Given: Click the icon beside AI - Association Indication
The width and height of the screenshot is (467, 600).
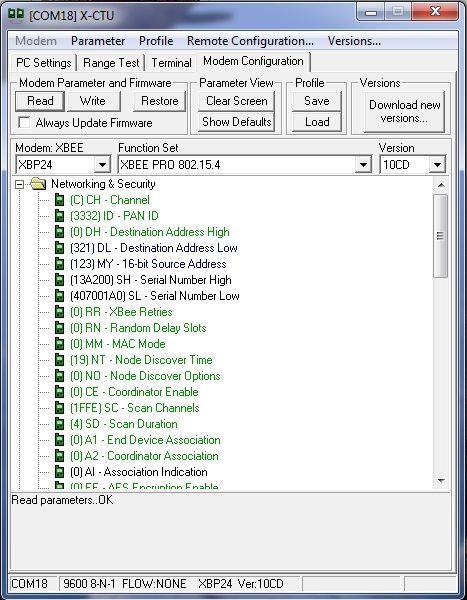Looking at the screenshot, I should 59,472.
